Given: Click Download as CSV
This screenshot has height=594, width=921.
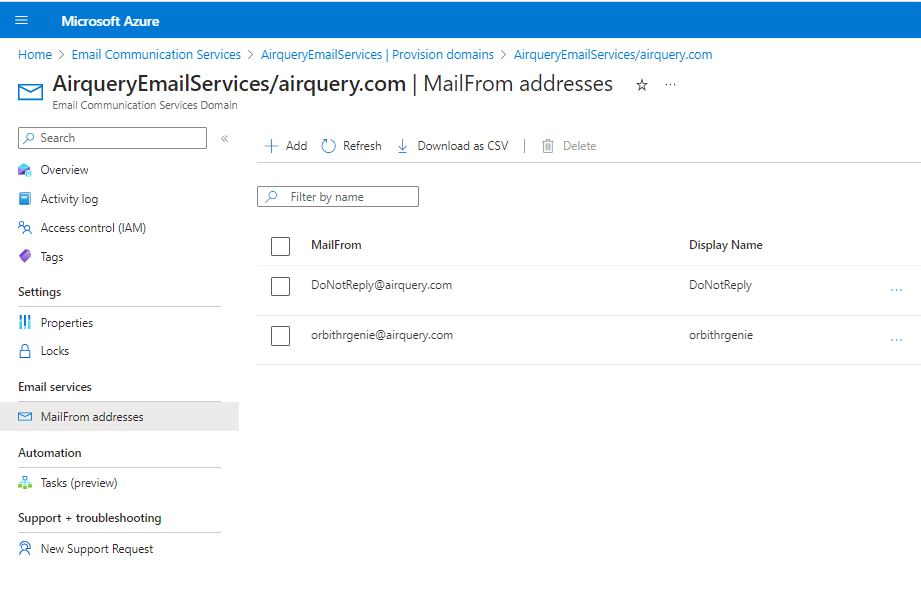Looking at the screenshot, I should (x=463, y=146).
